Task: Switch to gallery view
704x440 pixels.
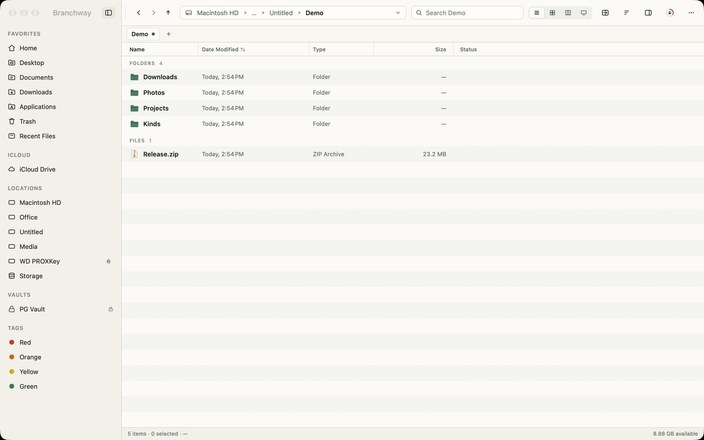Action: click(584, 13)
